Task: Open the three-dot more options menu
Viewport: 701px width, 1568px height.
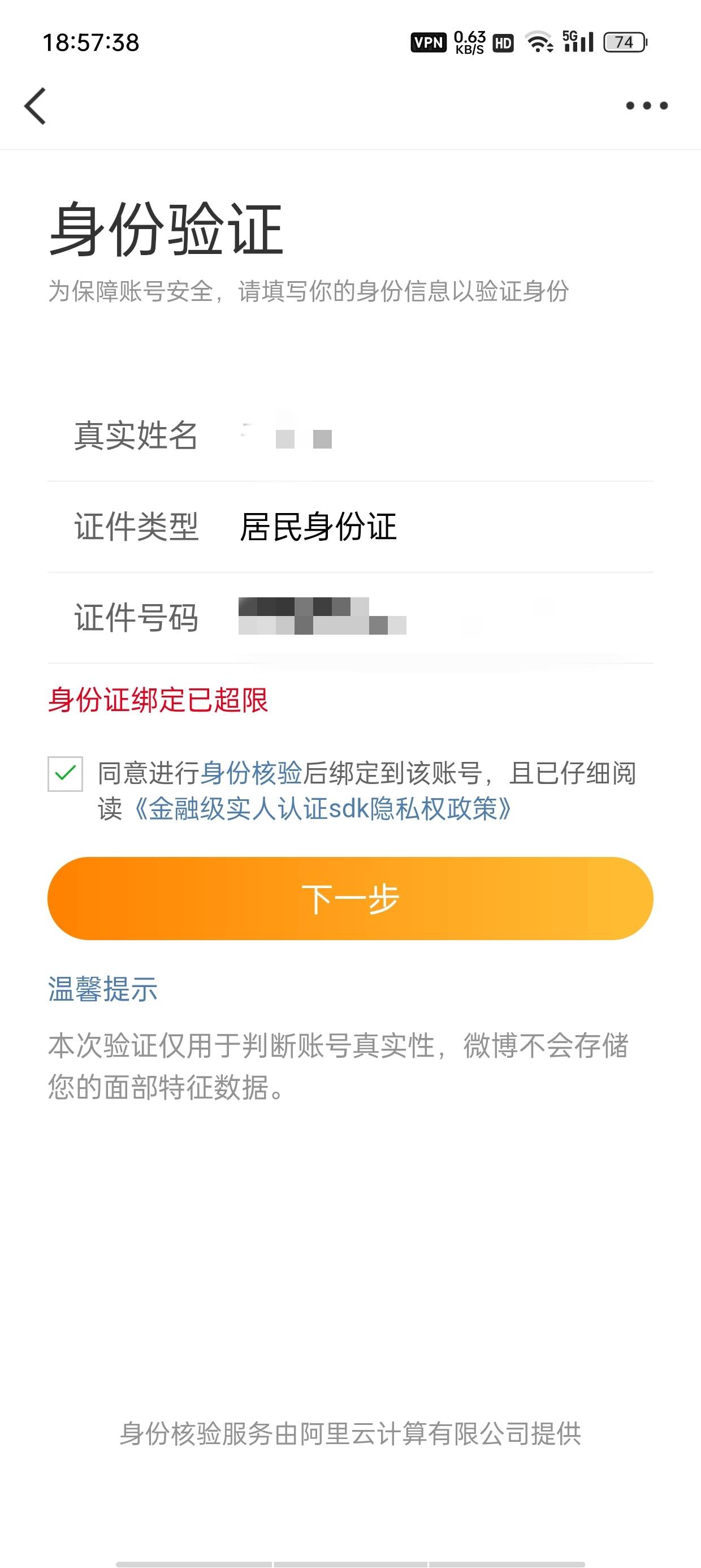Action: [646, 106]
